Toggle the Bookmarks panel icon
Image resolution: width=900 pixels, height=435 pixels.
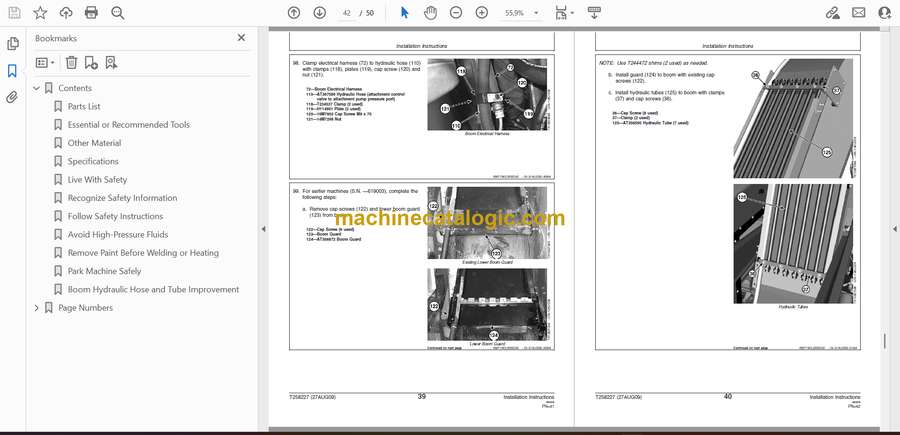pos(12,71)
